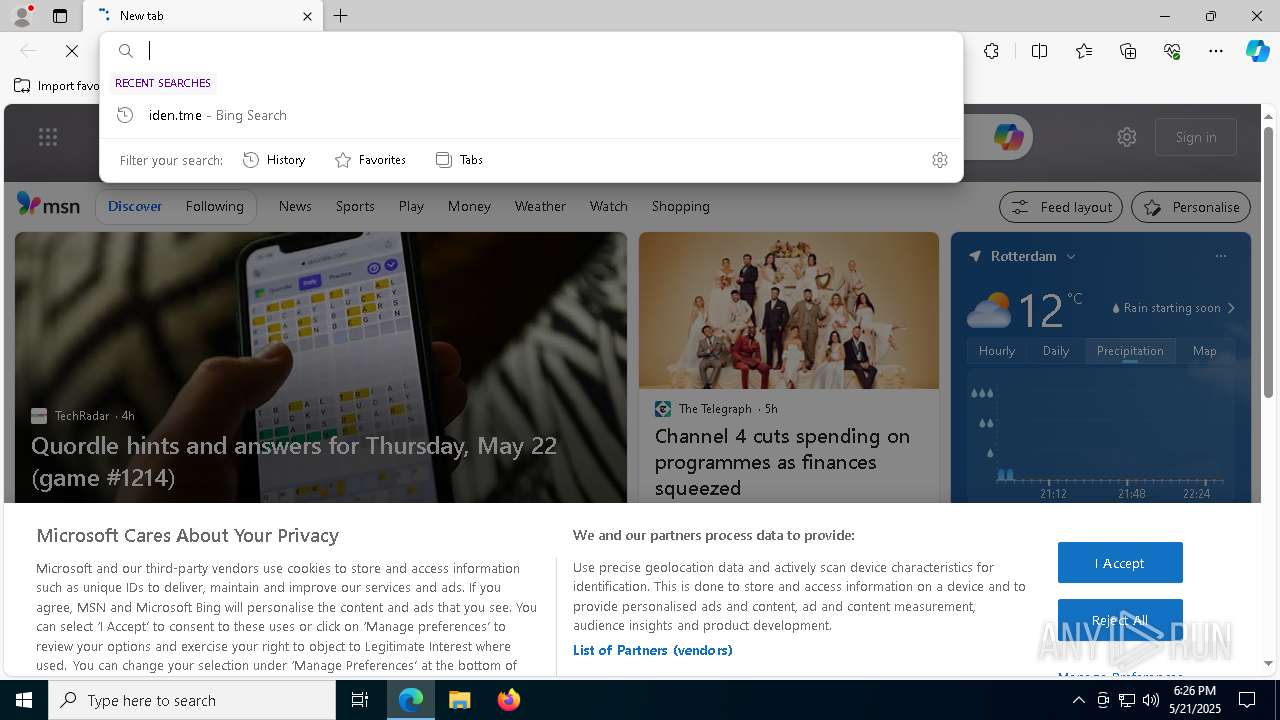Select Map weather tab
This screenshot has height=720, width=1280.
1204,351
